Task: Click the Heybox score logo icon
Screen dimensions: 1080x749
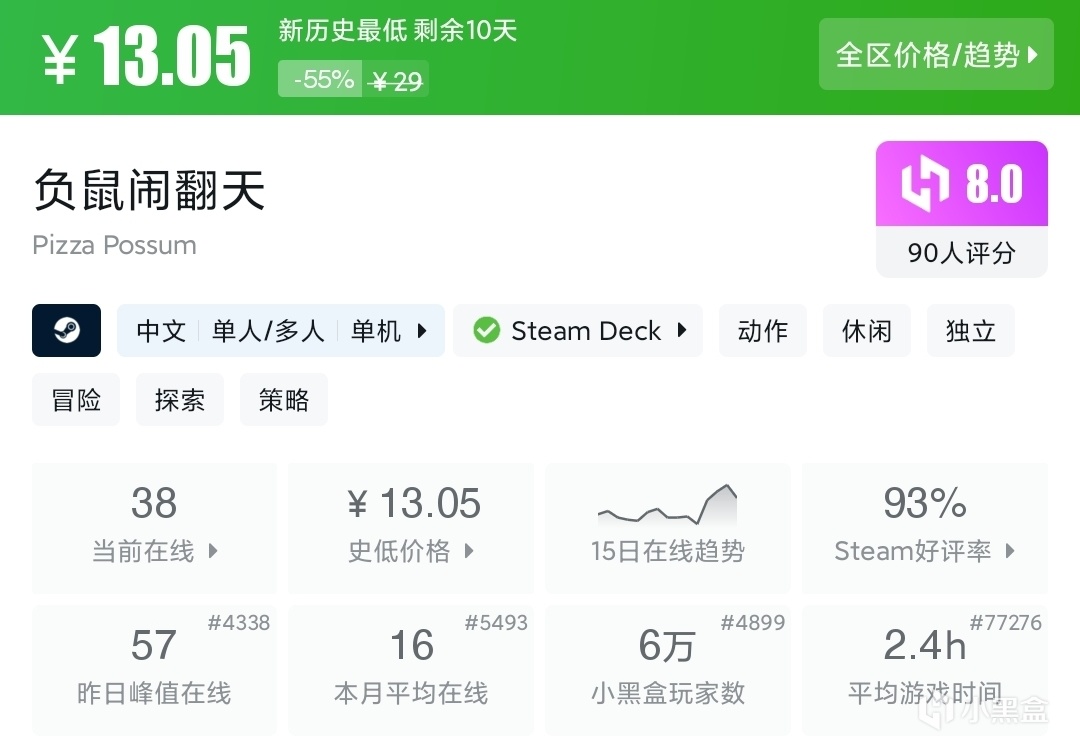Action: pos(924,185)
